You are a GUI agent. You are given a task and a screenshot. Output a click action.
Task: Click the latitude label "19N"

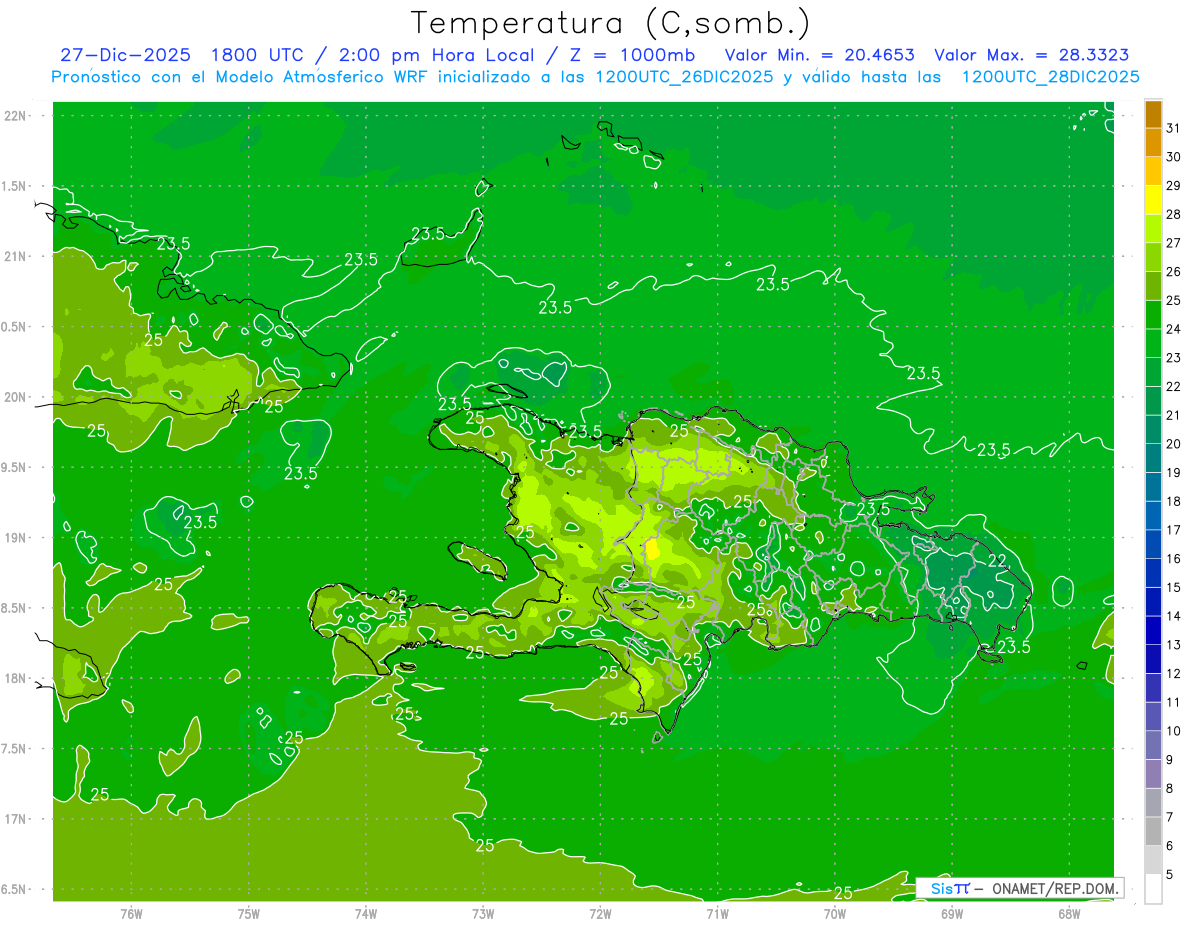coord(16,538)
